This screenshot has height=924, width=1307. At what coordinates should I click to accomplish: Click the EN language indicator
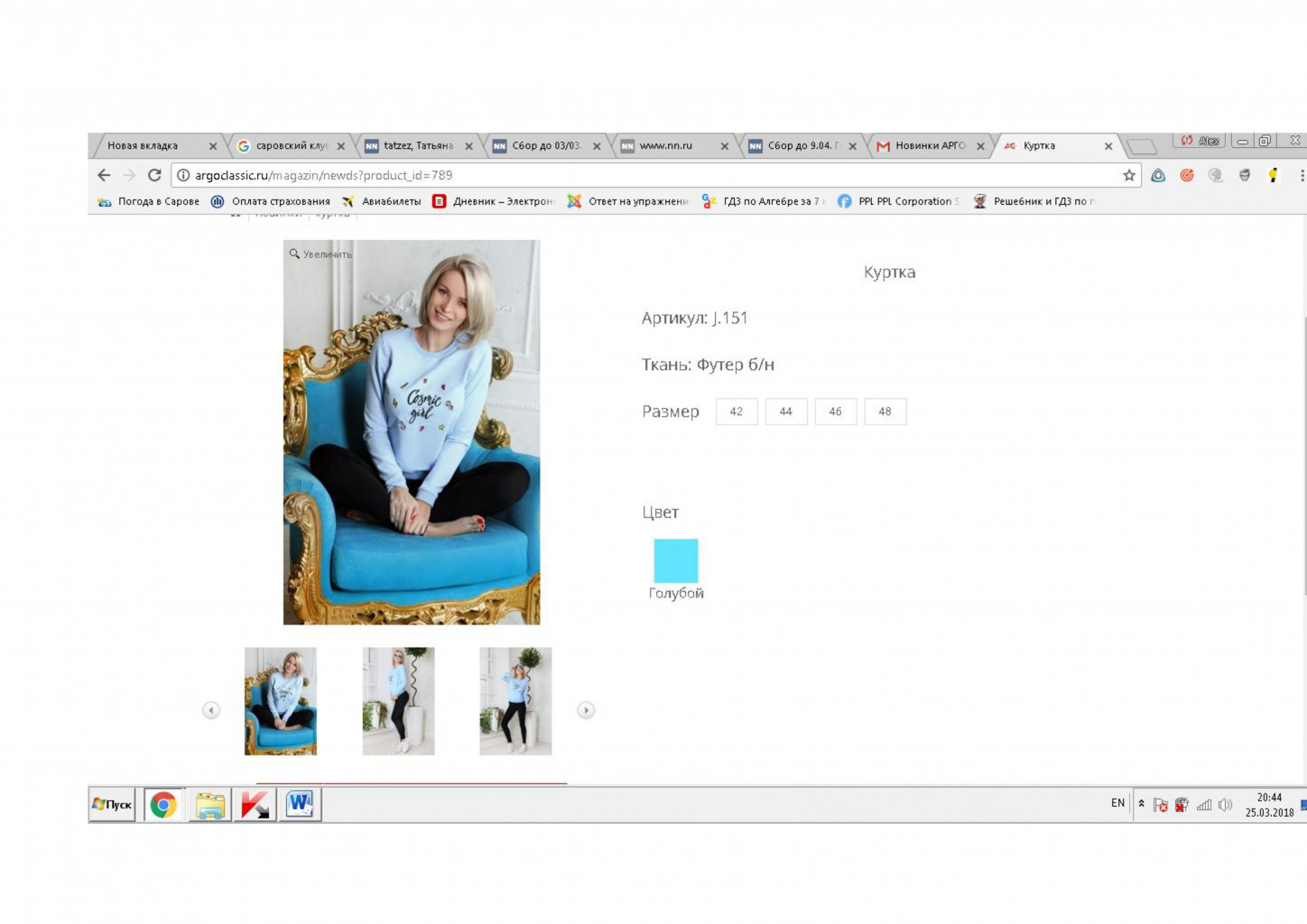[x=1117, y=803]
